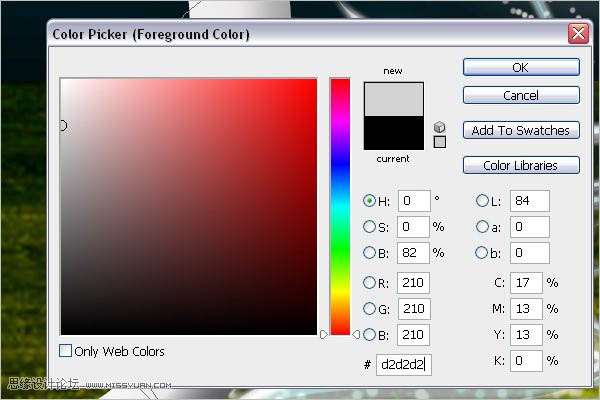Click the web-safe color cube warning icon

coord(440,127)
